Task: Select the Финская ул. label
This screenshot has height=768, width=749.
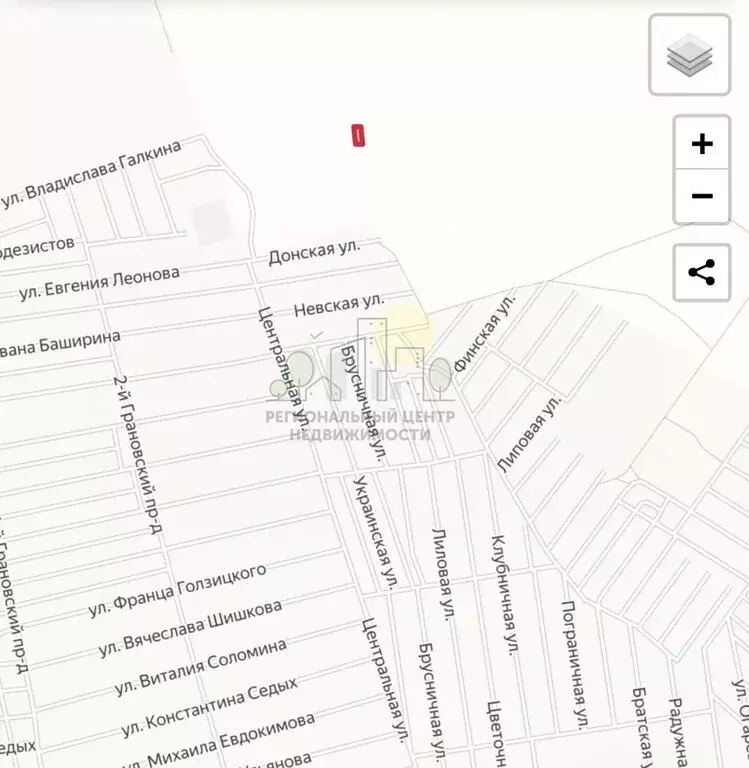Action: 485,333
